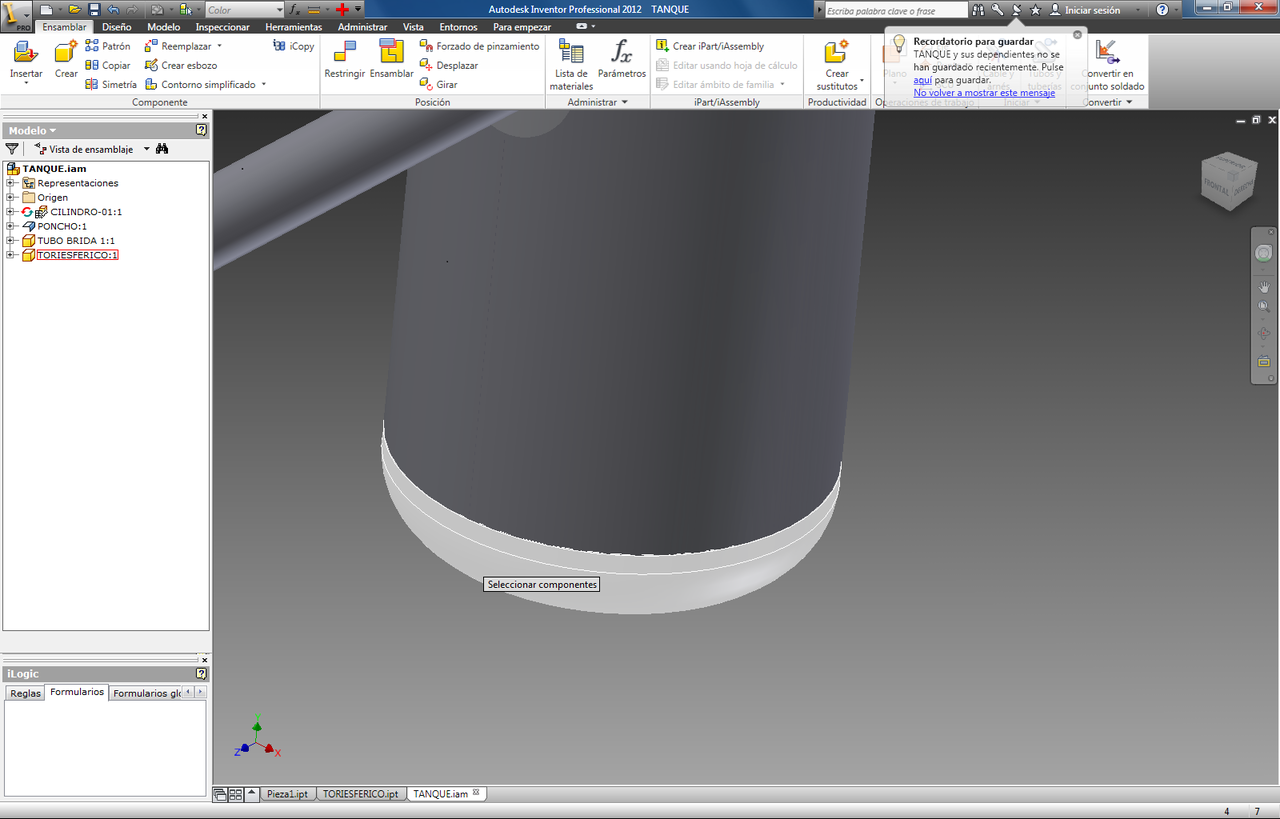The image size is (1280, 819).
Task: Open Contorno simplificado dropdown
Action: tap(264, 84)
